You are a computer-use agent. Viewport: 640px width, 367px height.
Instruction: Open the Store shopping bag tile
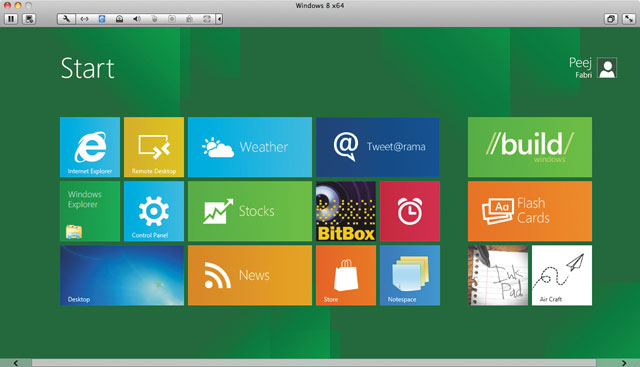[x=346, y=275]
